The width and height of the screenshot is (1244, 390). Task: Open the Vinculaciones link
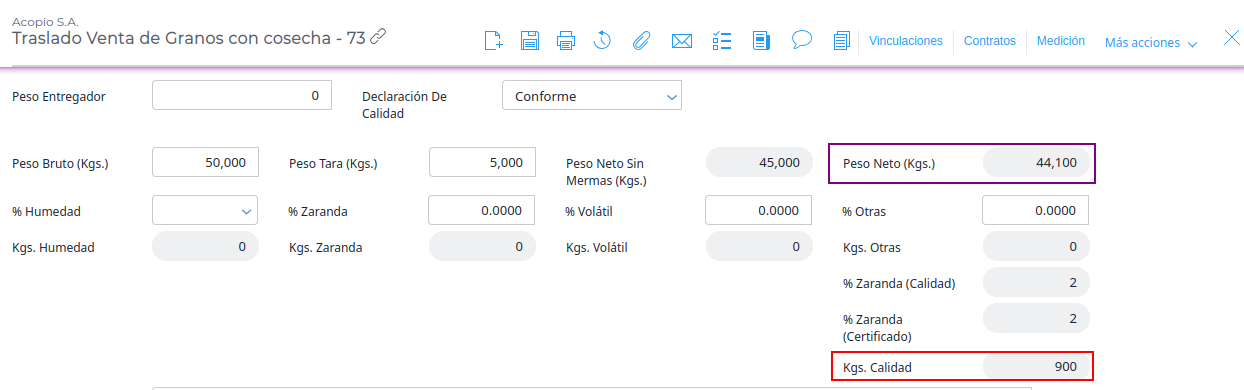(906, 41)
